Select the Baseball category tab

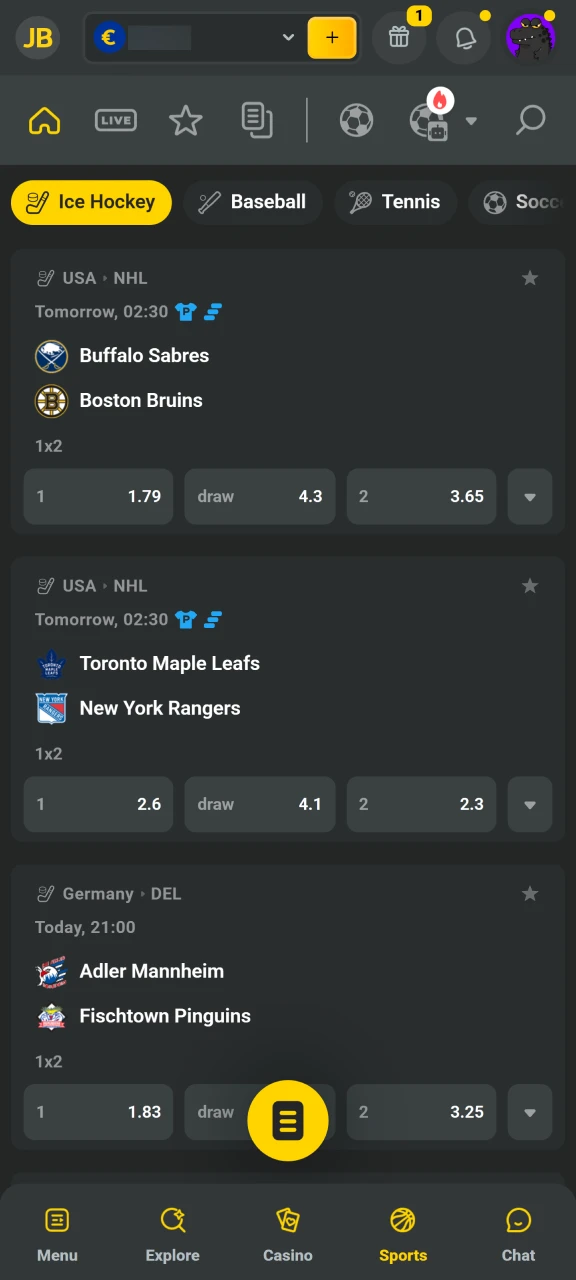tap(252, 202)
